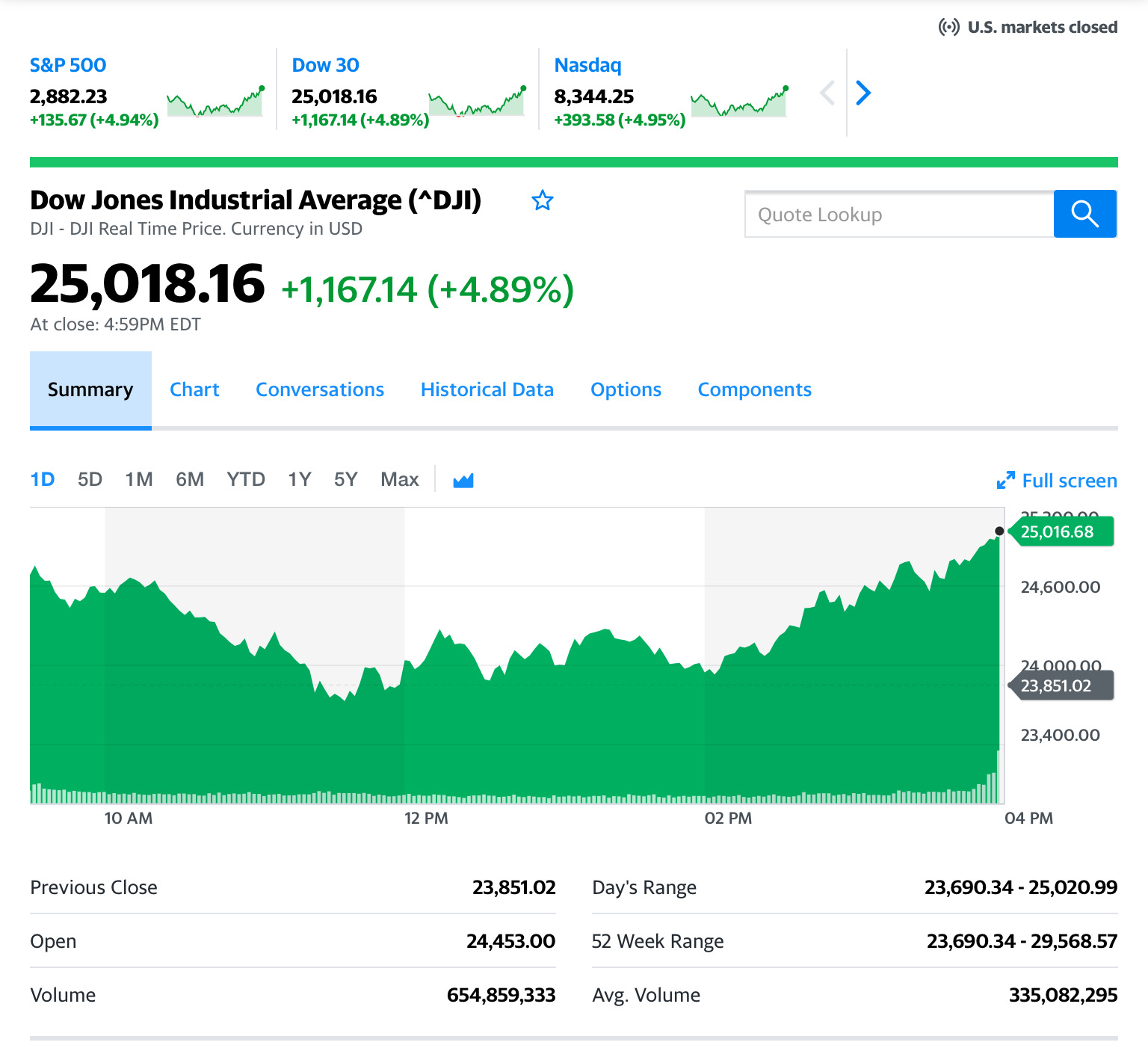Open the Summary tab
Viewport: 1148px width, 1060px height.
click(x=90, y=389)
